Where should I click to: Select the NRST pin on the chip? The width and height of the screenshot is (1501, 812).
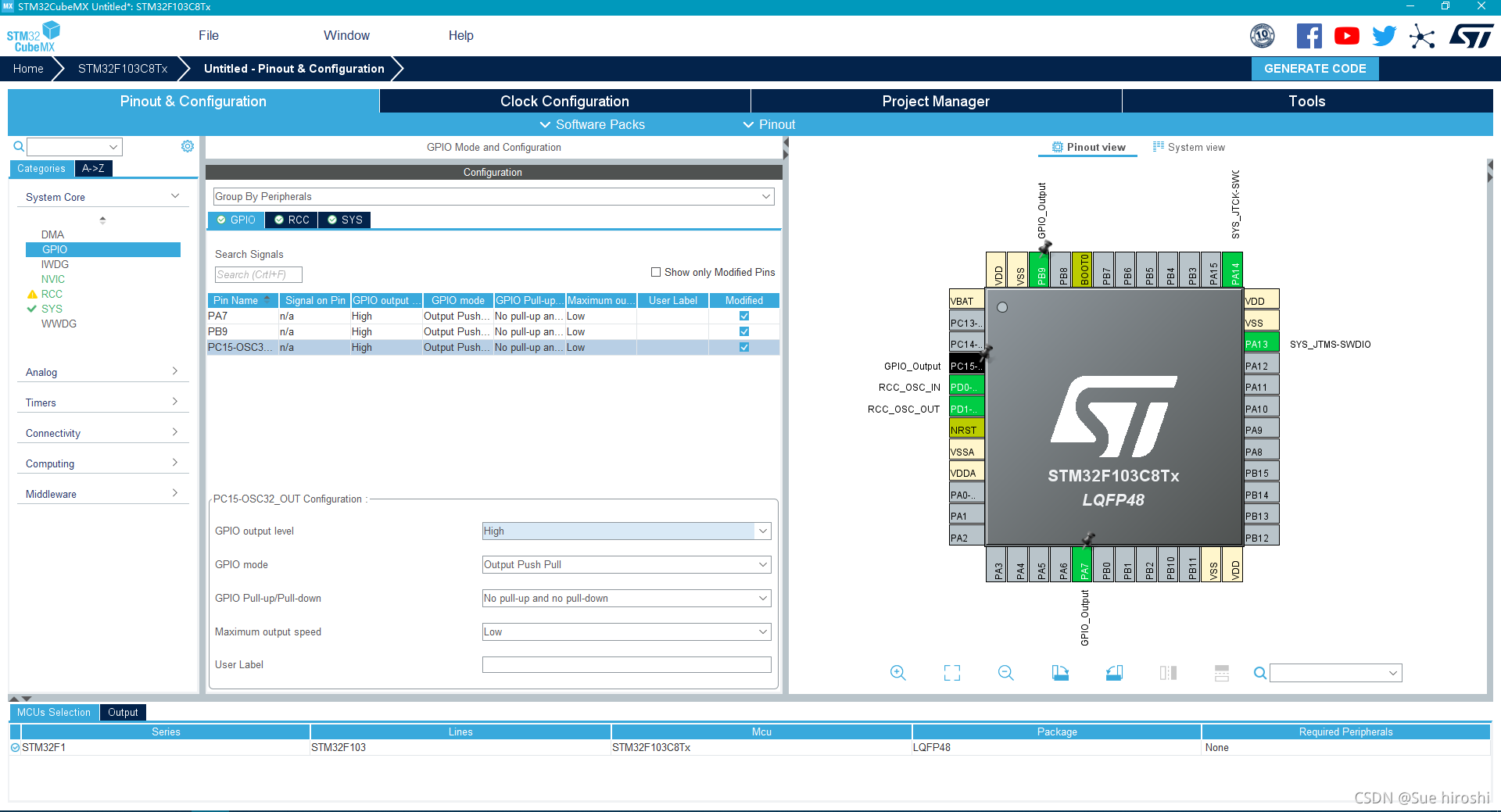(x=966, y=429)
